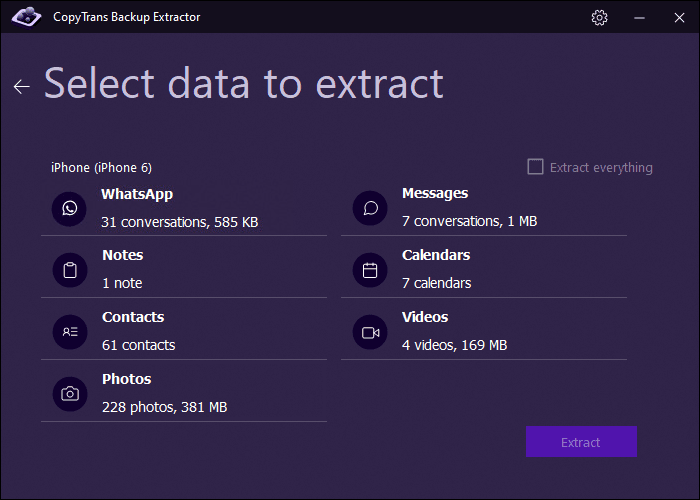
Task: Open settings with the gear icon
Action: click(599, 17)
